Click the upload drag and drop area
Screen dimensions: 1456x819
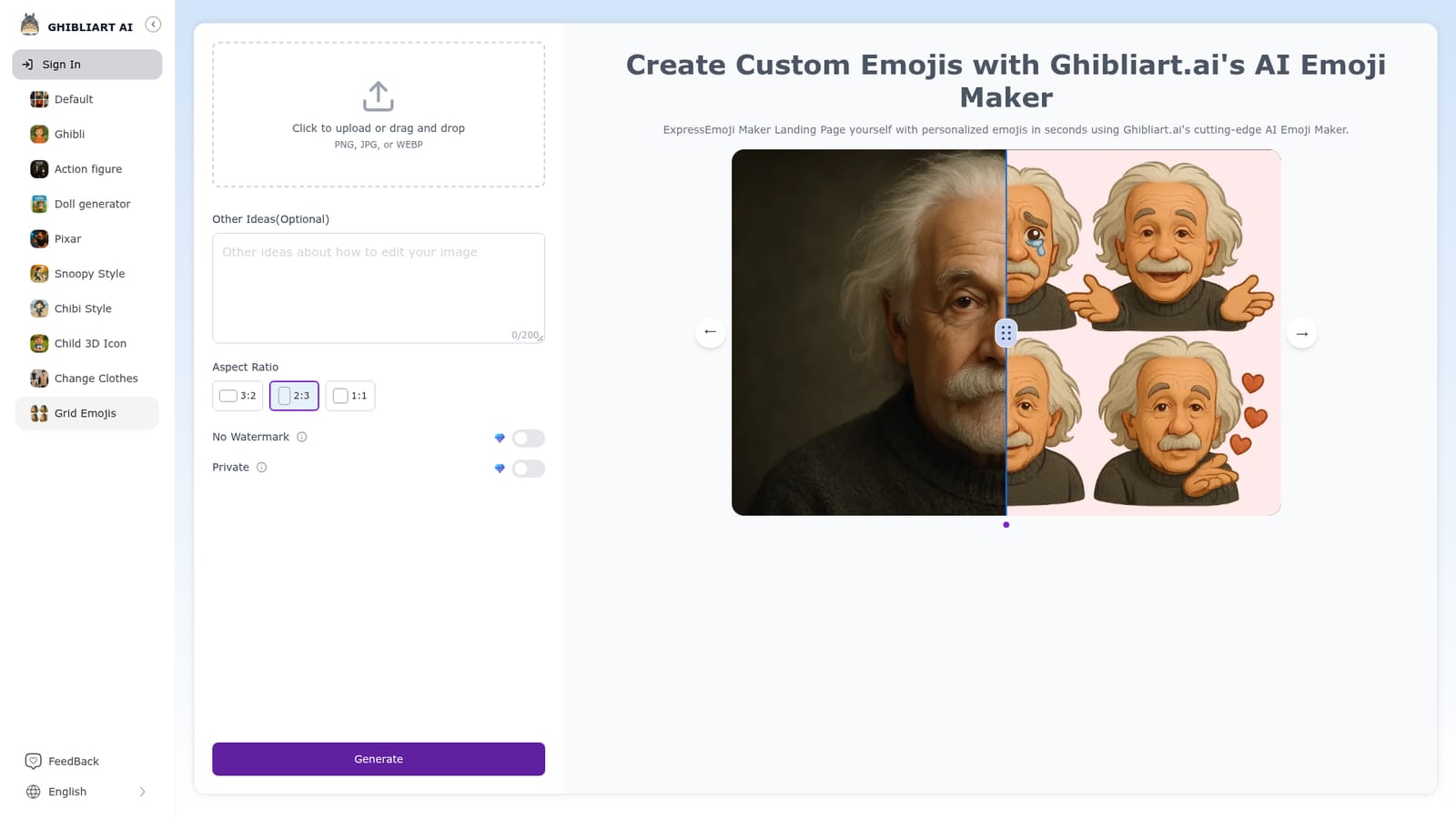tap(379, 115)
